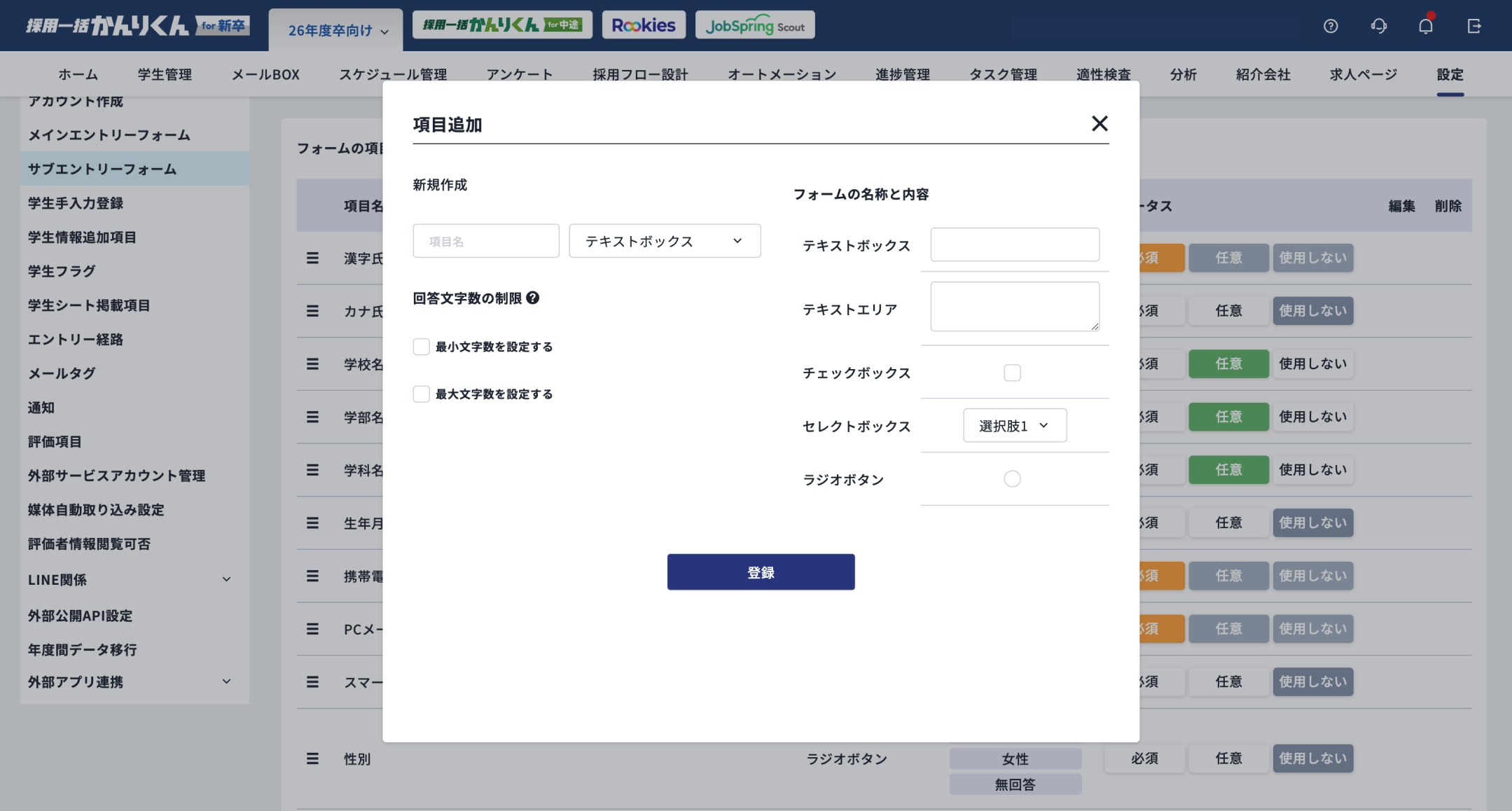
Task: Click the drag handle beside 性別 row
Action: coord(312,758)
